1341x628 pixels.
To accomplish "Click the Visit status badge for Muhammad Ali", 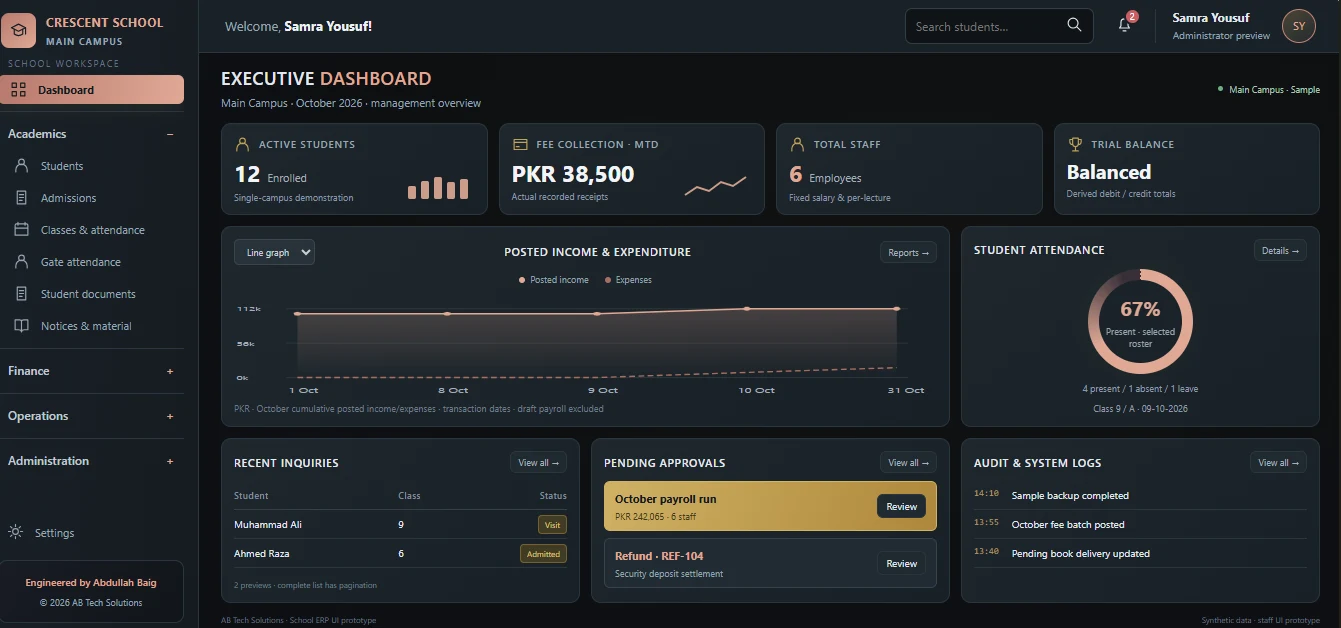I will (x=552, y=524).
